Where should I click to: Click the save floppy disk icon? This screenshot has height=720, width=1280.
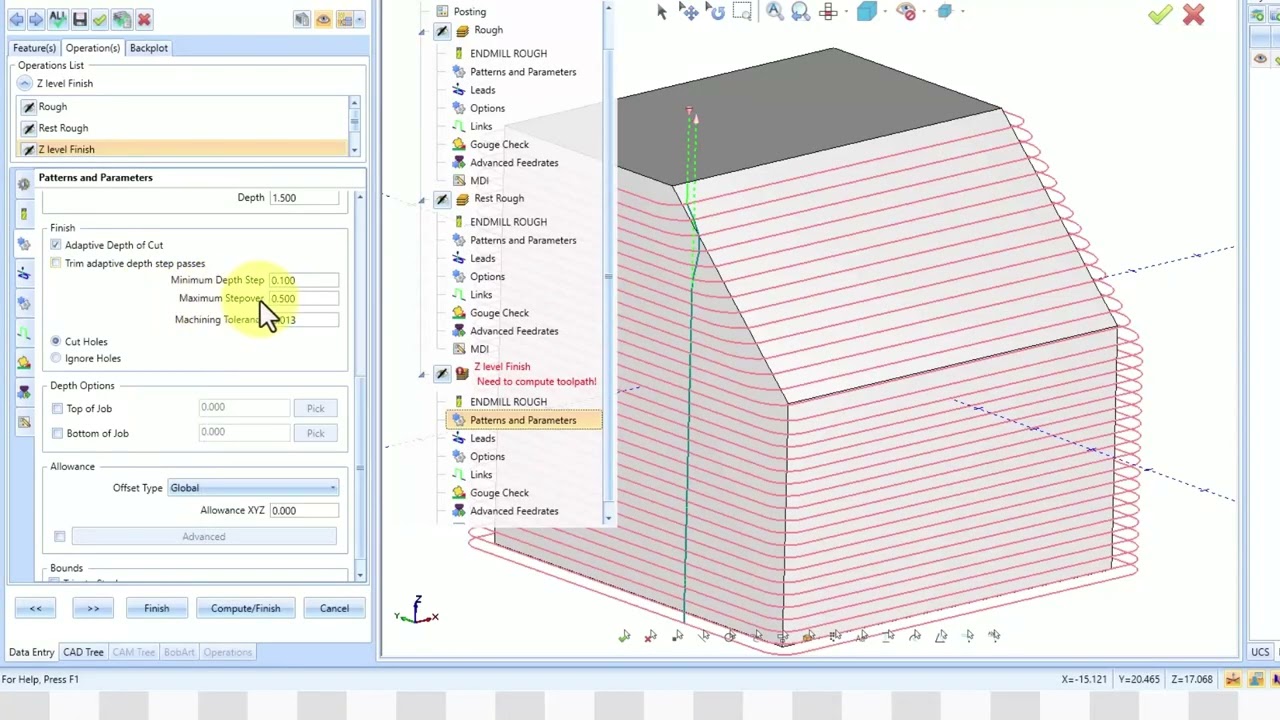pos(80,19)
